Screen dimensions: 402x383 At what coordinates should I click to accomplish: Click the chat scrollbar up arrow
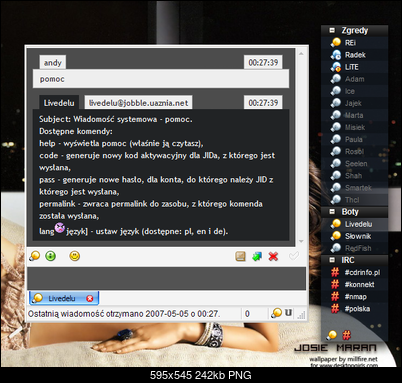click(301, 53)
